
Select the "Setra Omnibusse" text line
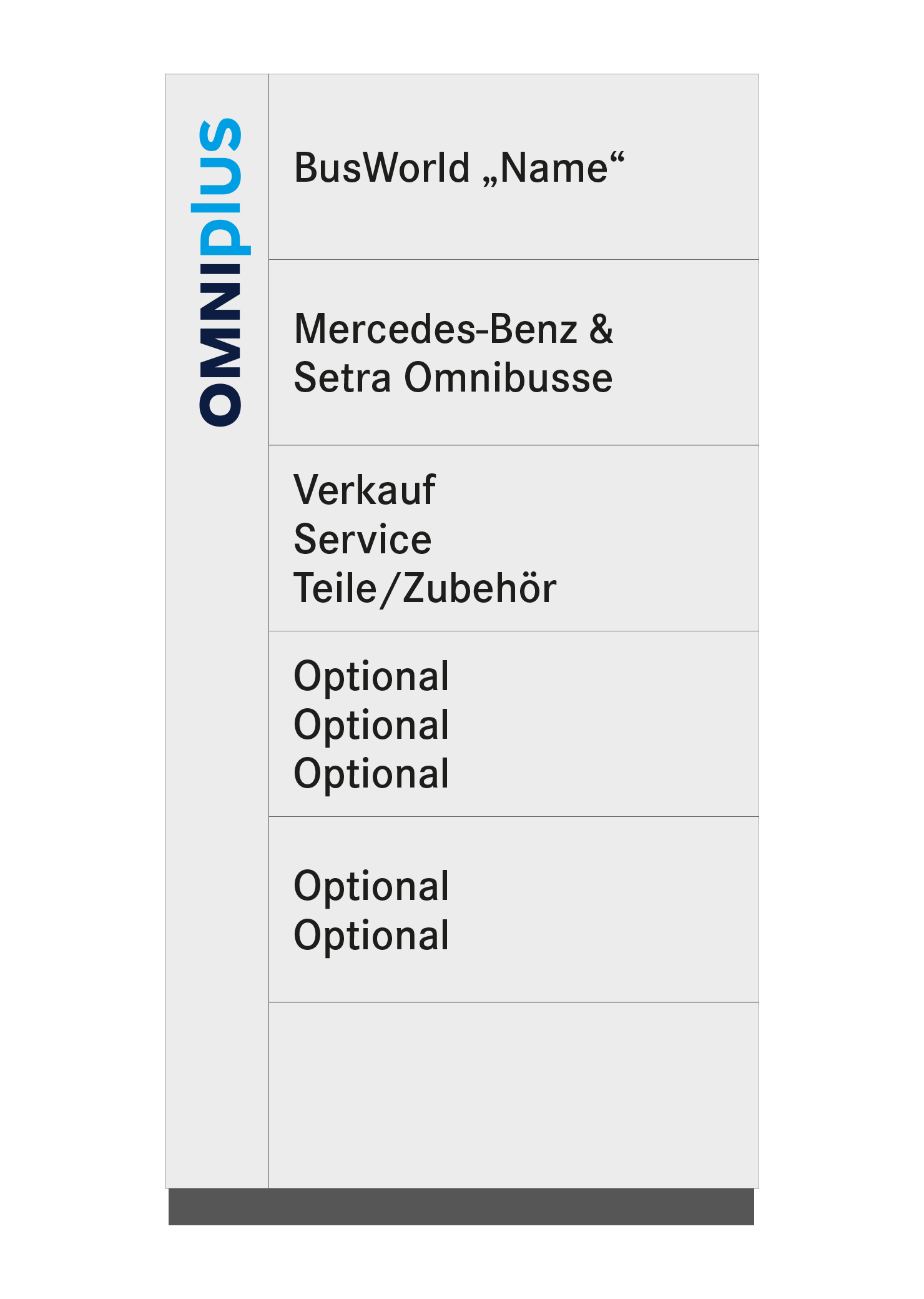454,378
